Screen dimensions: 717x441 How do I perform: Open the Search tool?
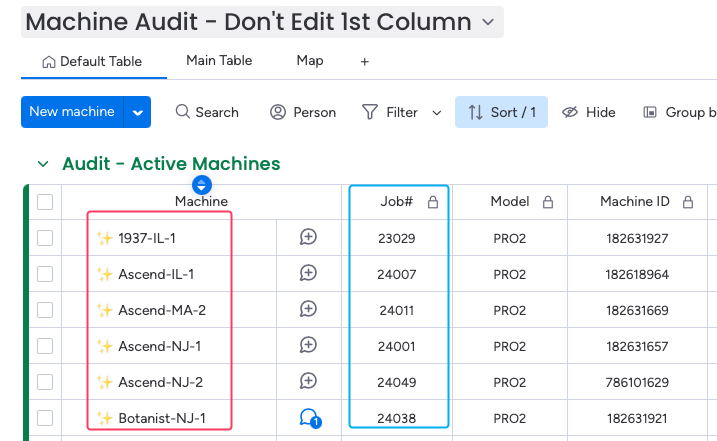tap(207, 112)
